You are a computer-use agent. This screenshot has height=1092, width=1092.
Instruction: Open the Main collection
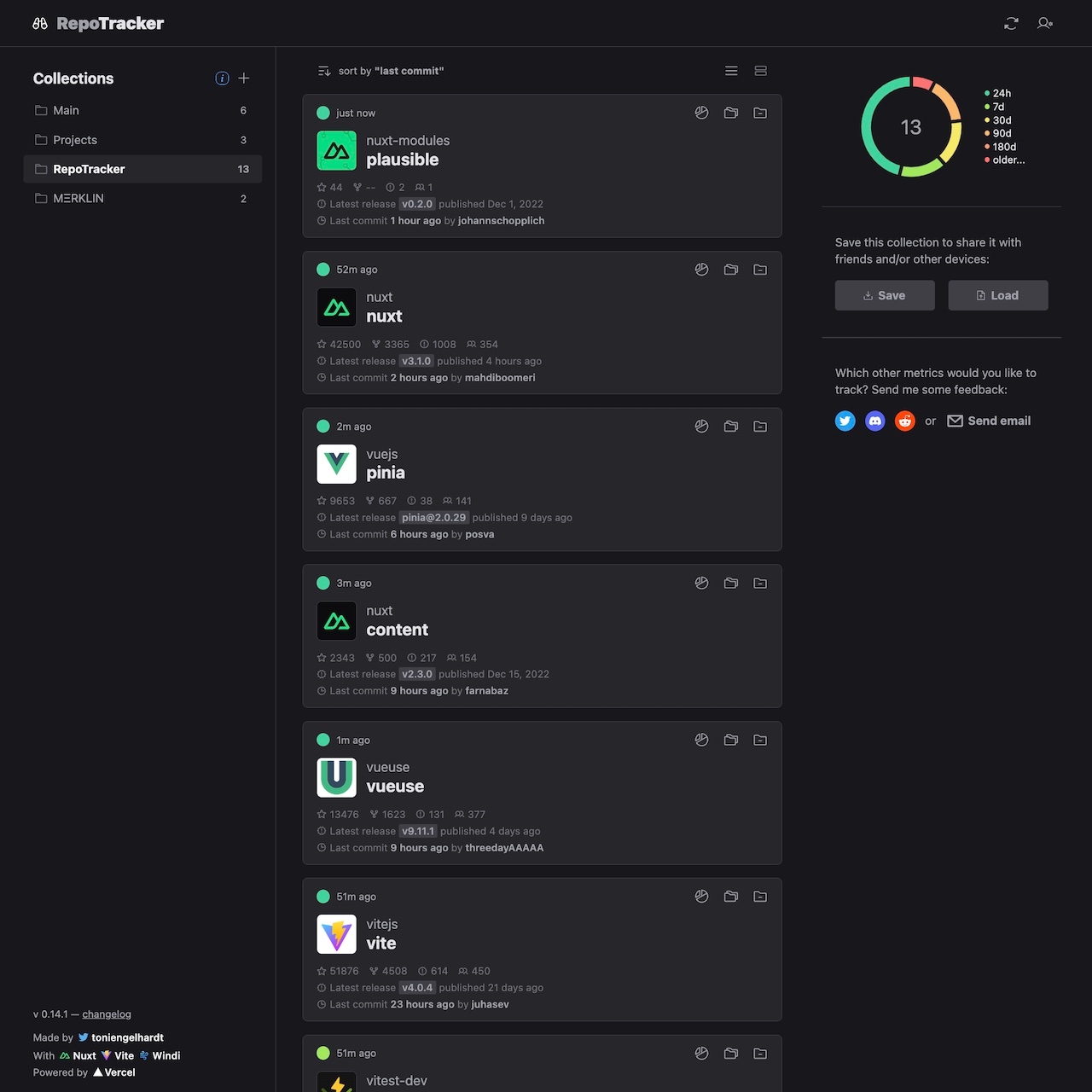[x=142, y=110]
